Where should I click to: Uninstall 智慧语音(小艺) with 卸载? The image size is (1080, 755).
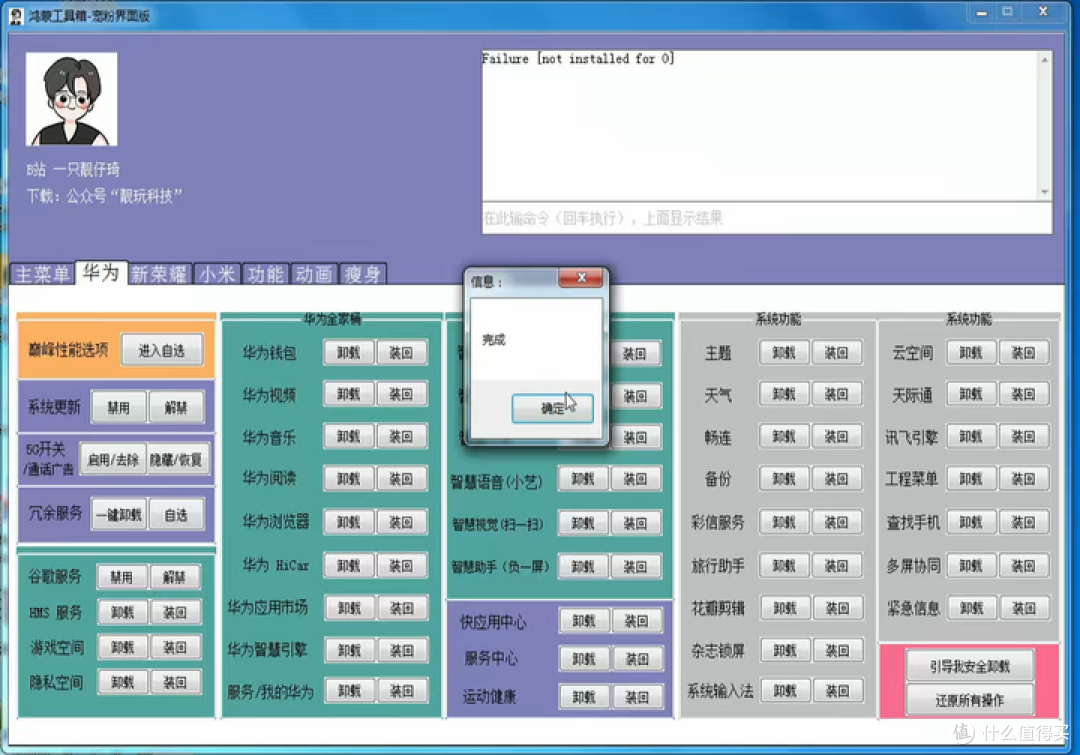pos(583,479)
